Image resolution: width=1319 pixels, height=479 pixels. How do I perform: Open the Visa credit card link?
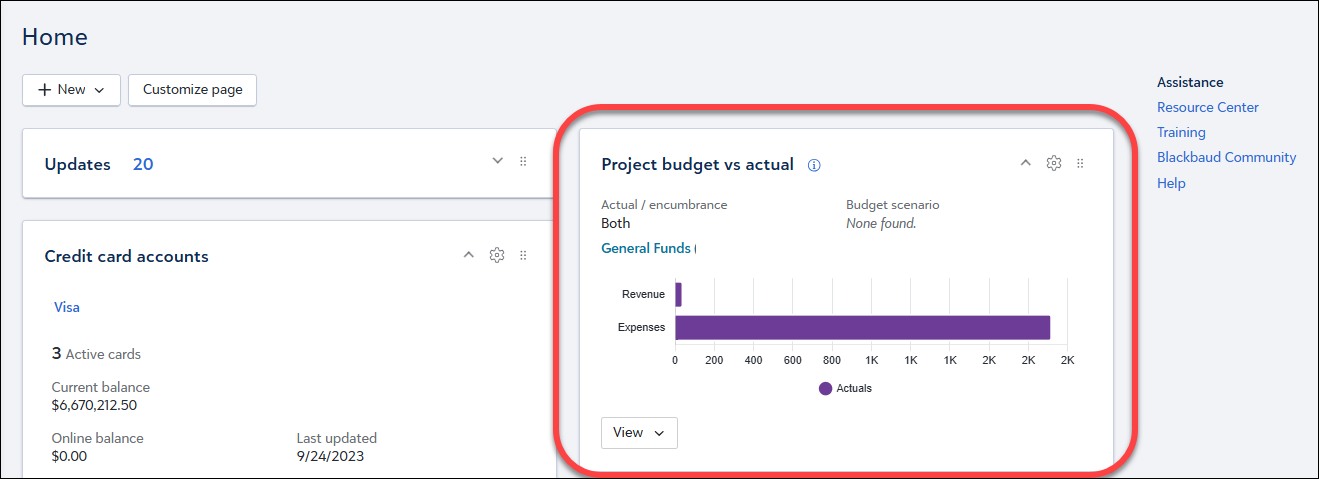[x=67, y=308]
